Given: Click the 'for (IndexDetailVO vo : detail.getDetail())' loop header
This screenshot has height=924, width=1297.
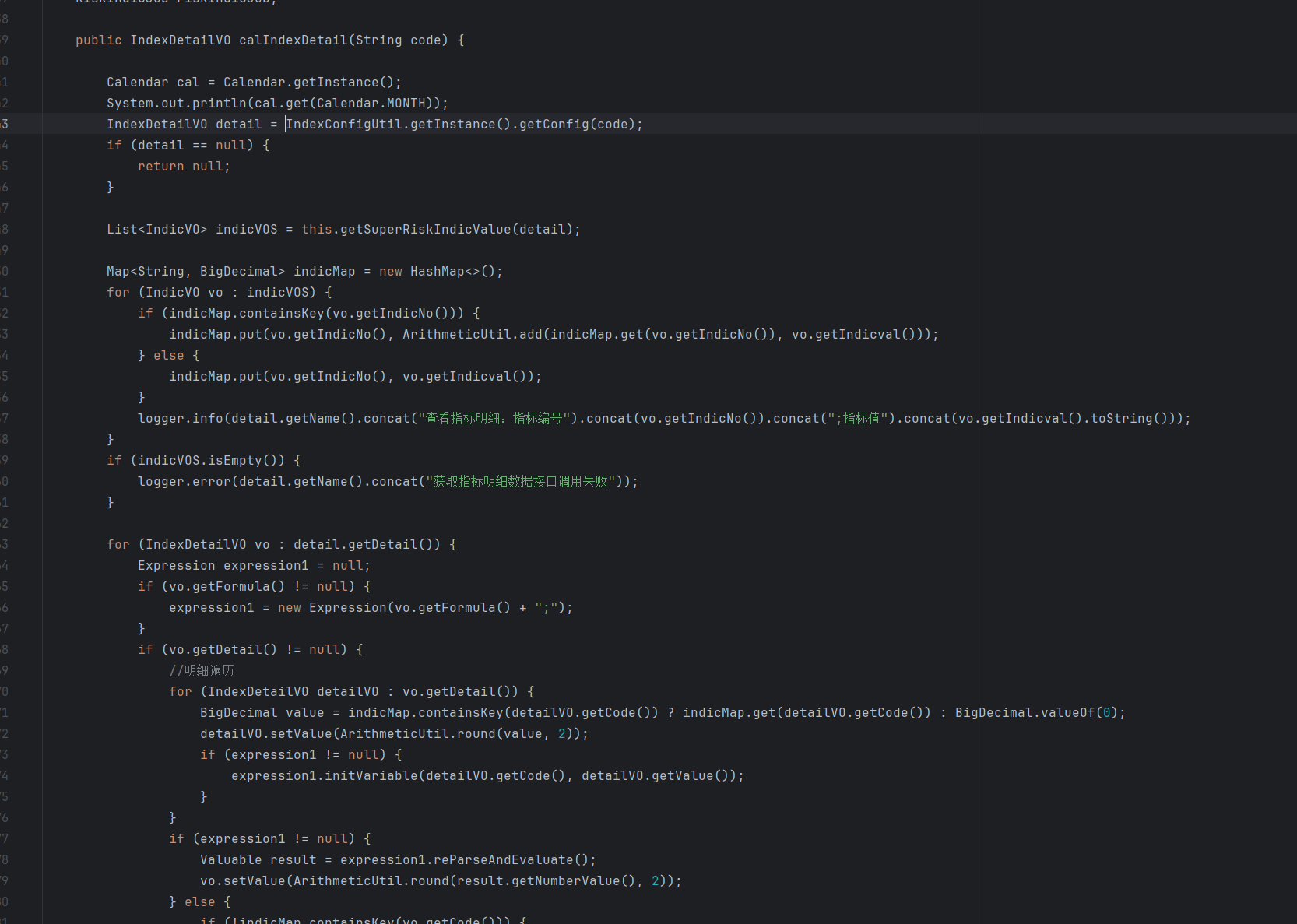Looking at the screenshot, I should (281, 544).
